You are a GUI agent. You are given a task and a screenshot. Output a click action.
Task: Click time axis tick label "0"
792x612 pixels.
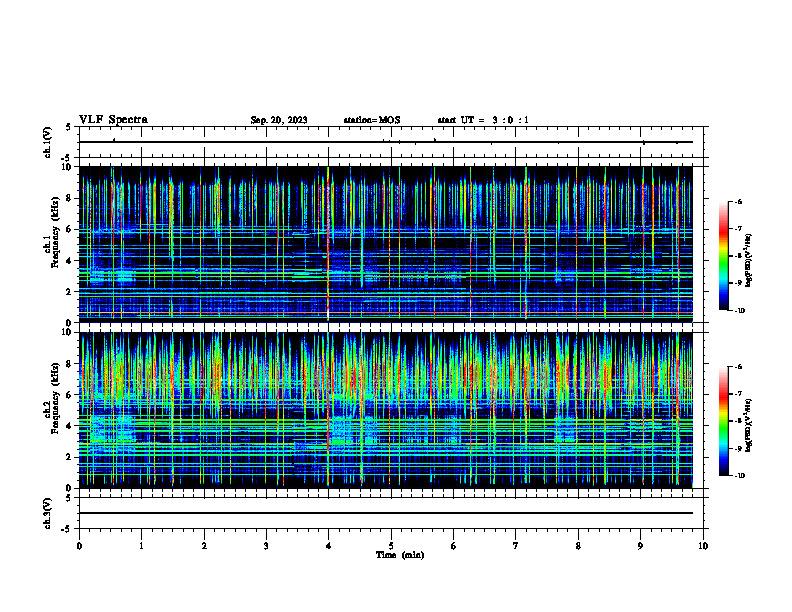pyautogui.click(x=79, y=546)
